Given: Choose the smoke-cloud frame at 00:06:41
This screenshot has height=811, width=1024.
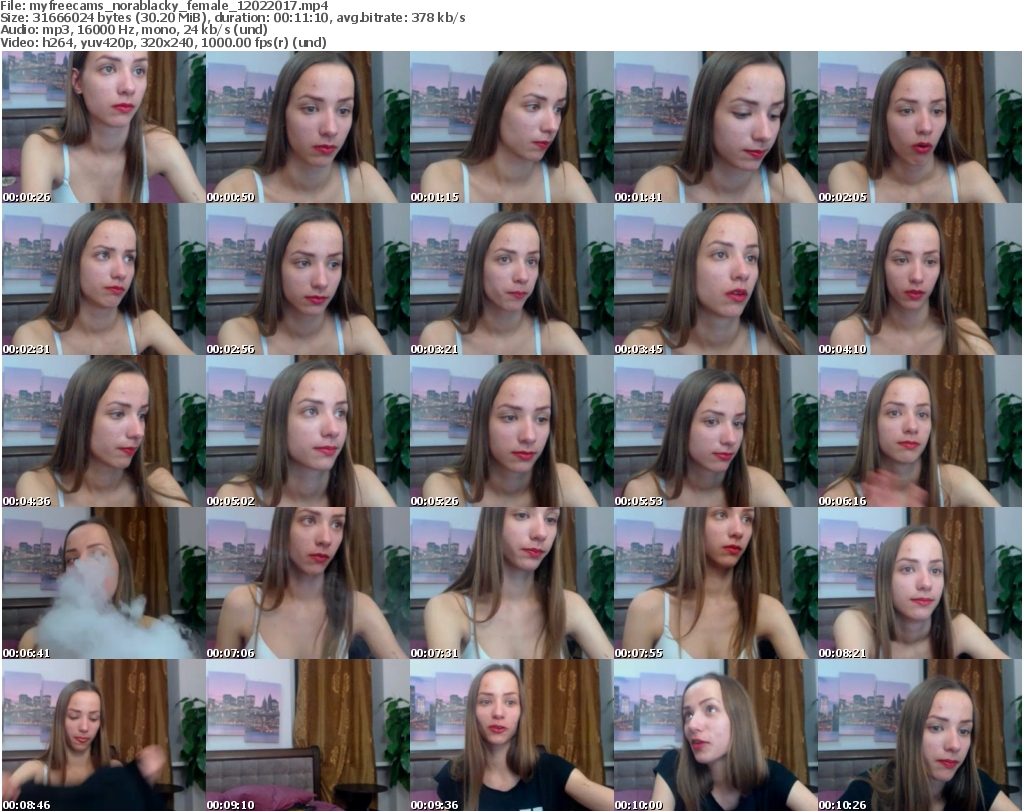Looking at the screenshot, I should coord(103,584).
